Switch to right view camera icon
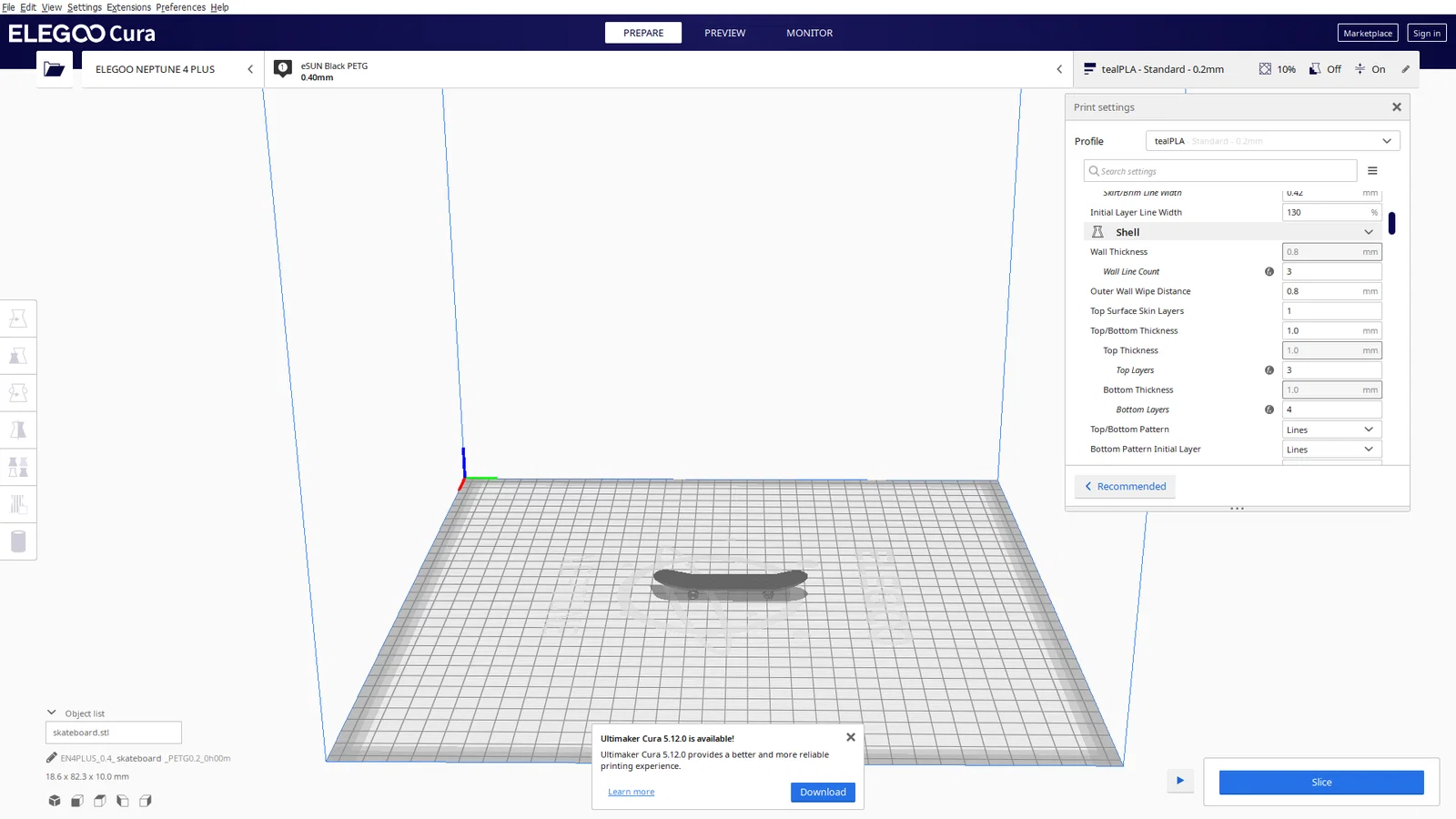This screenshot has width=1456, height=819. pos(146,801)
